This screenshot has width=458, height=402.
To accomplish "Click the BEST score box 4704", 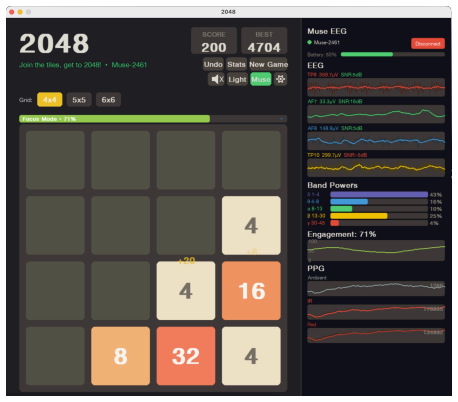I will 264,41.
